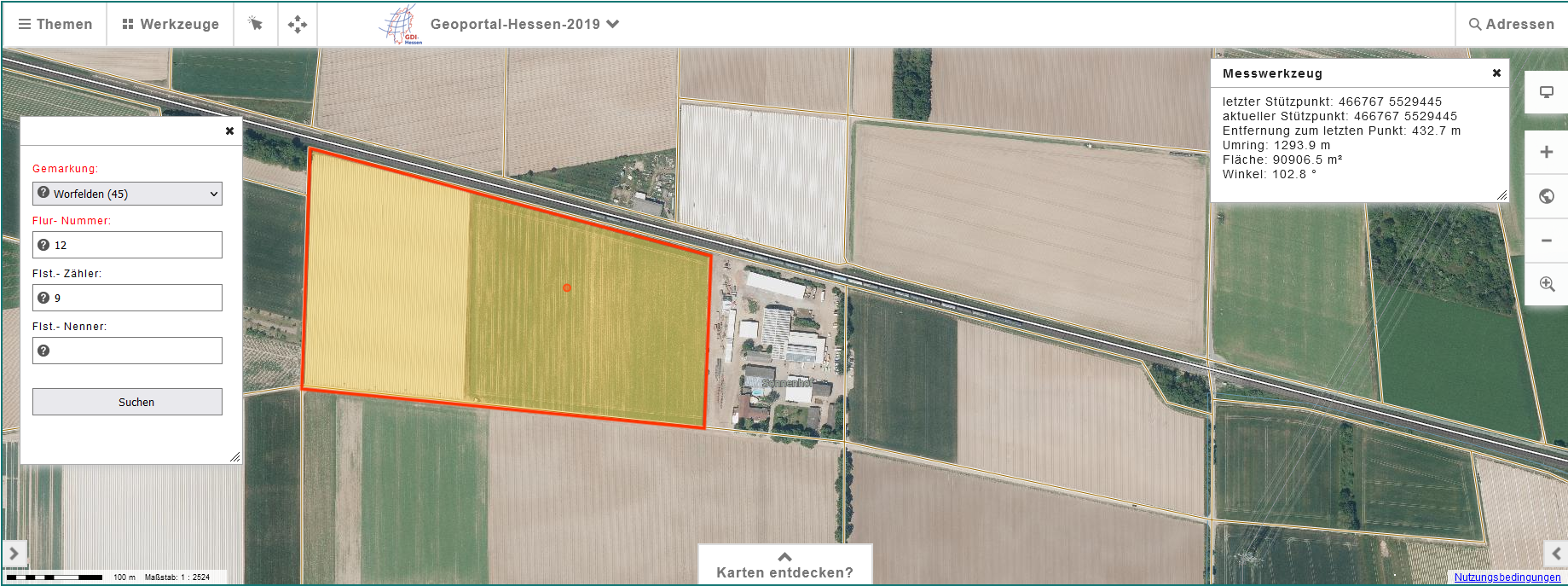Screen dimensions: 1568x586
Task: Open the Gemarkung dropdown showing Worfelden
Action: coord(127,194)
